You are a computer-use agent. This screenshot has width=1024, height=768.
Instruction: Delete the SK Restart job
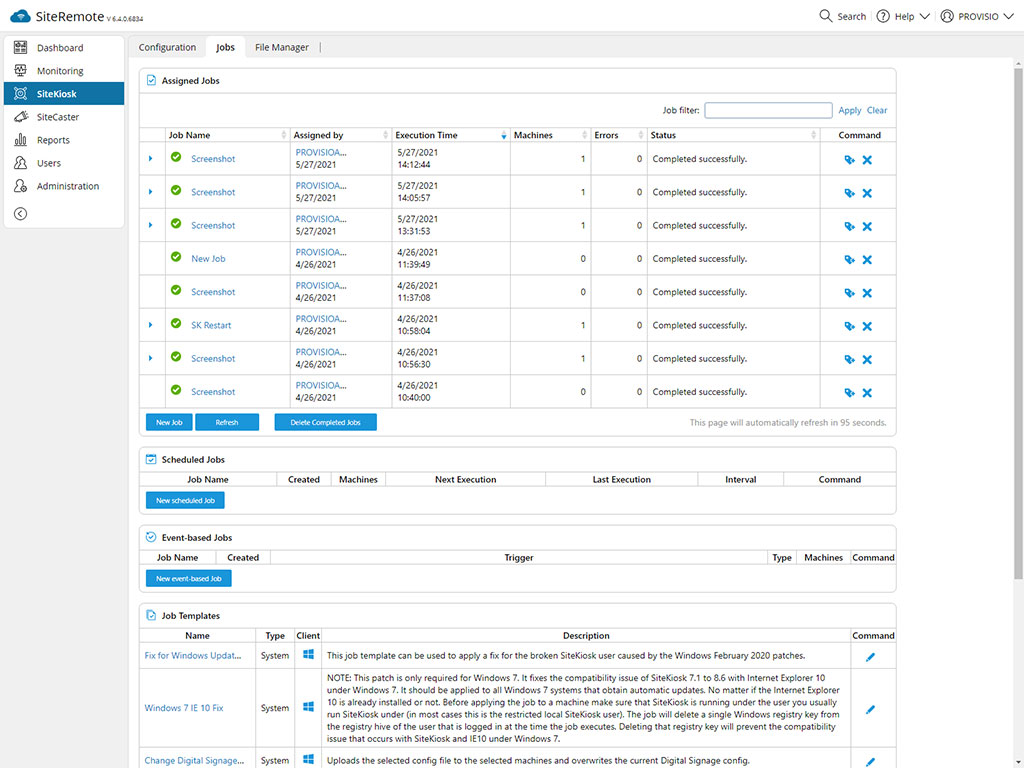point(867,326)
